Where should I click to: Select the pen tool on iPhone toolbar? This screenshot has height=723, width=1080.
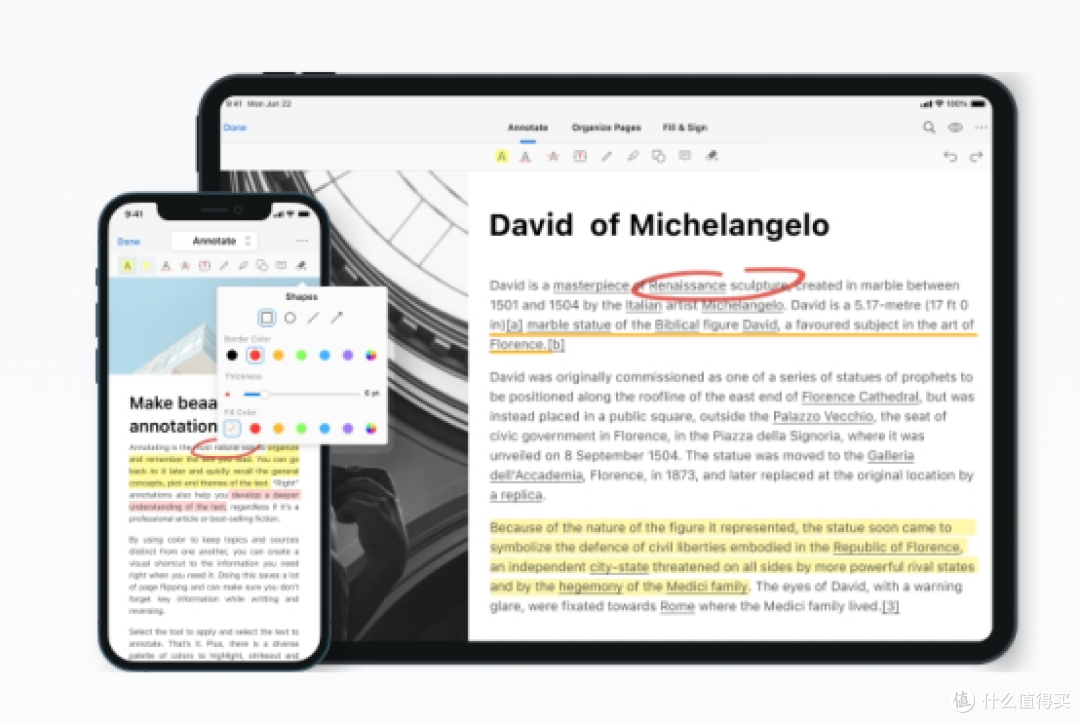click(224, 266)
